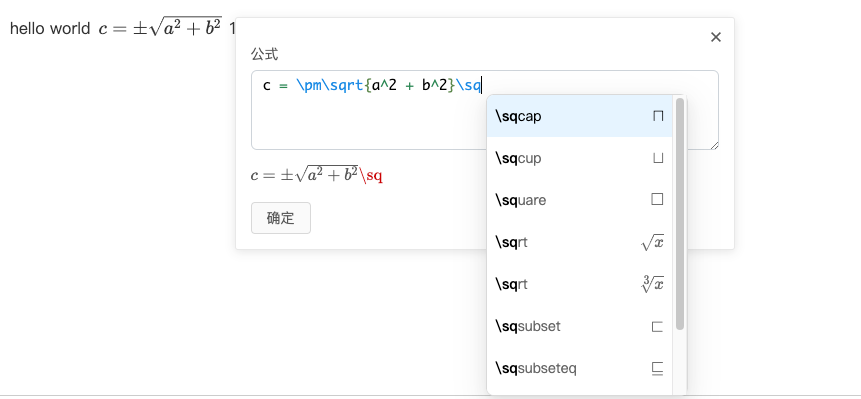Viewport: 861px width, 399px height.
Task: Click the cube root of x preview icon
Action: coord(652,284)
